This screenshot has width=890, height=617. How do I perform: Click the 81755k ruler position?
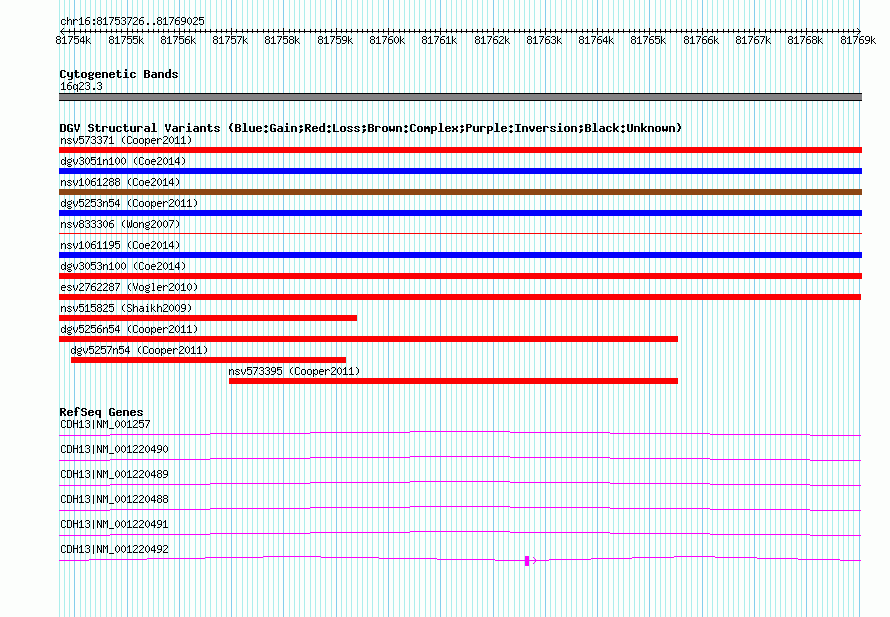coord(126,40)
